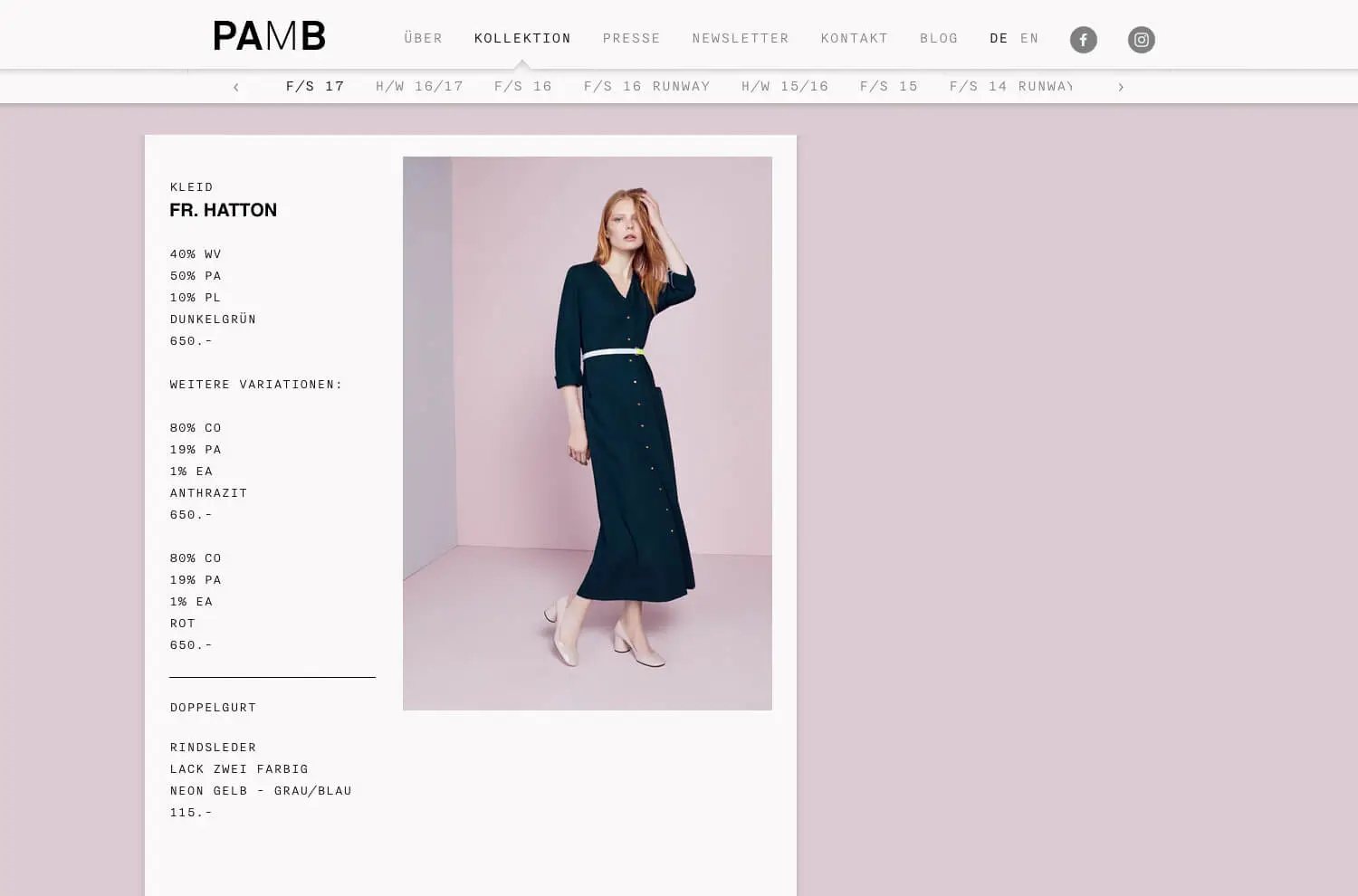Image resolution: width=1358 pixels, height=896 pixels.
Task: Open the Newsletter page
Action: click(741, 38)
